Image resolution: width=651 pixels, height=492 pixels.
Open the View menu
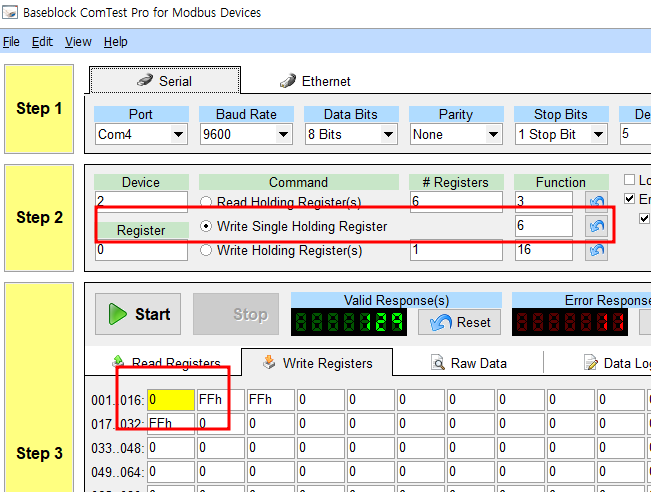pyautogui.click(x=78, y=42)
